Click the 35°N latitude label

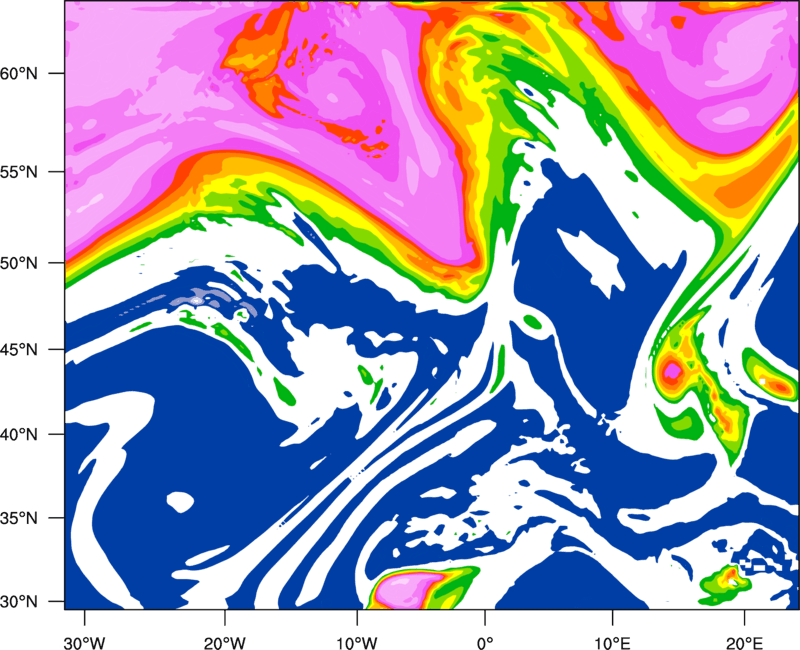click(19, 518)
